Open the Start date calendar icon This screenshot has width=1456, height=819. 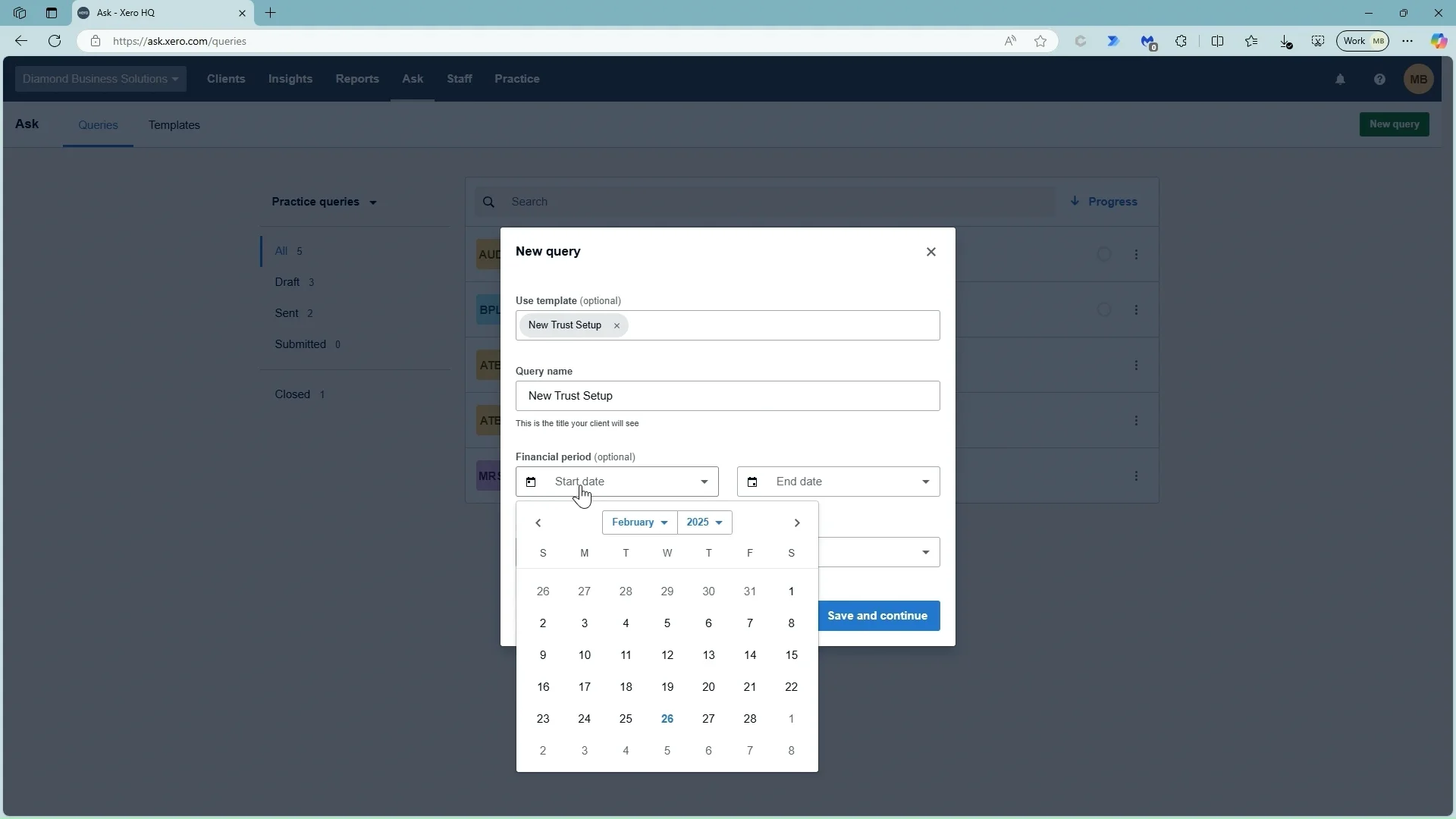pos(531,482)
